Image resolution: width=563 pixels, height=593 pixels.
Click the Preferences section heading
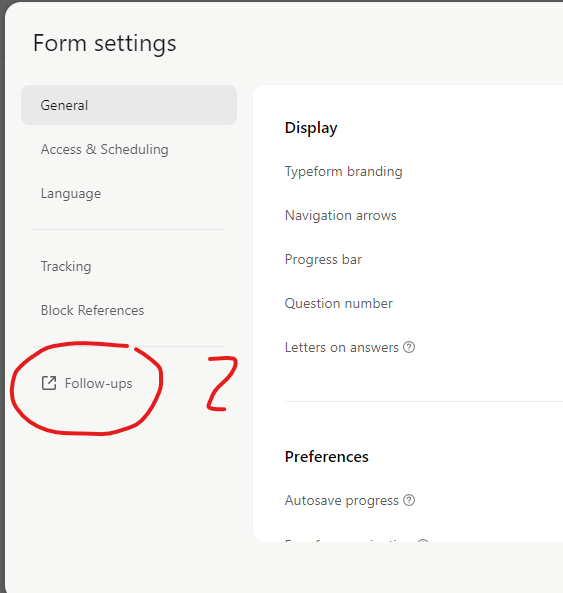pyautogui.click(x=327, y=457)
